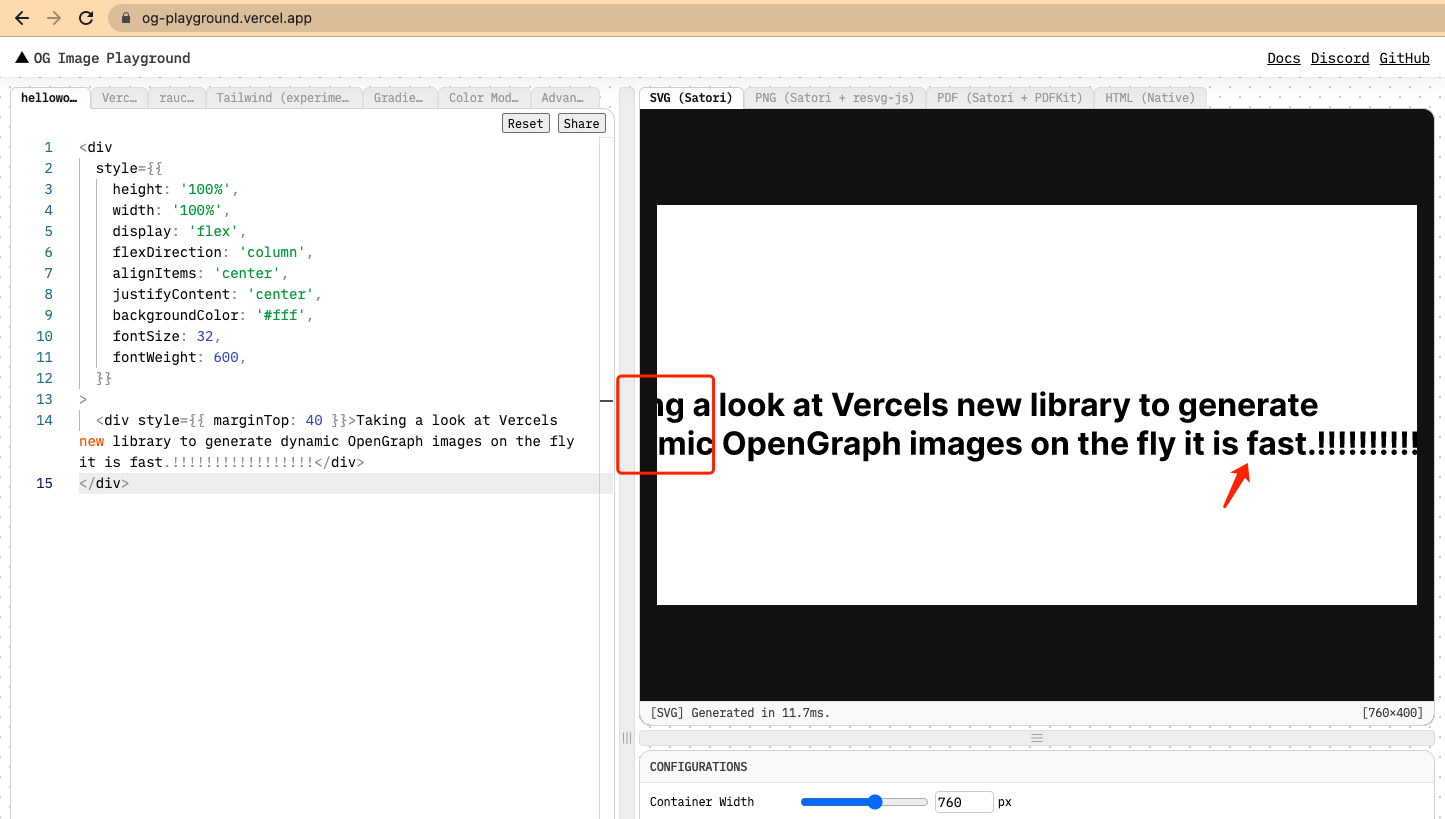Image resolution: width=1445 pixels, height=819 pixels.
Task: Switch to the PNG (Satori + resvg-js) tab
Action: [835, 97]
